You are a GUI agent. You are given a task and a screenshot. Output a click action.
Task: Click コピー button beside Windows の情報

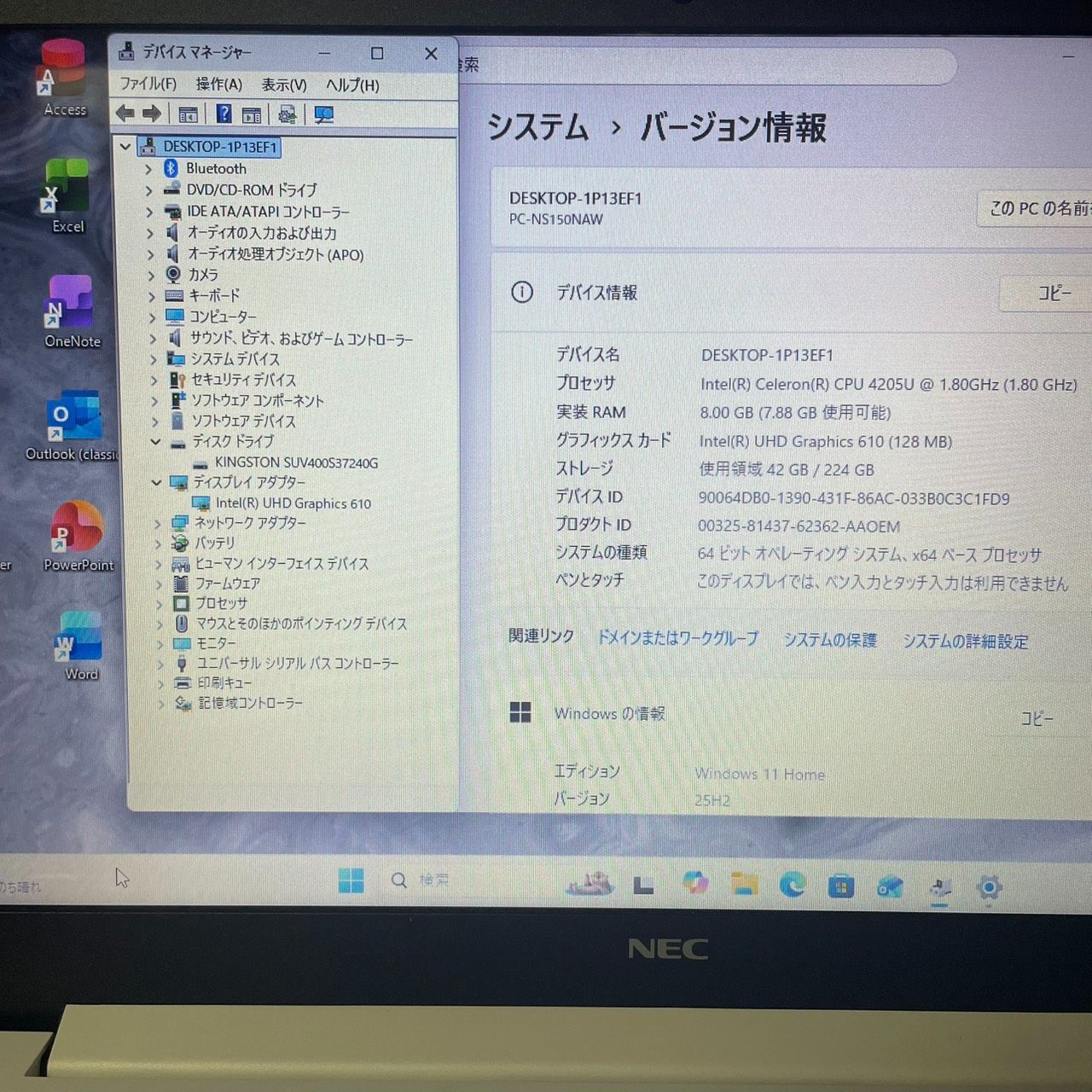point(1037,719)
